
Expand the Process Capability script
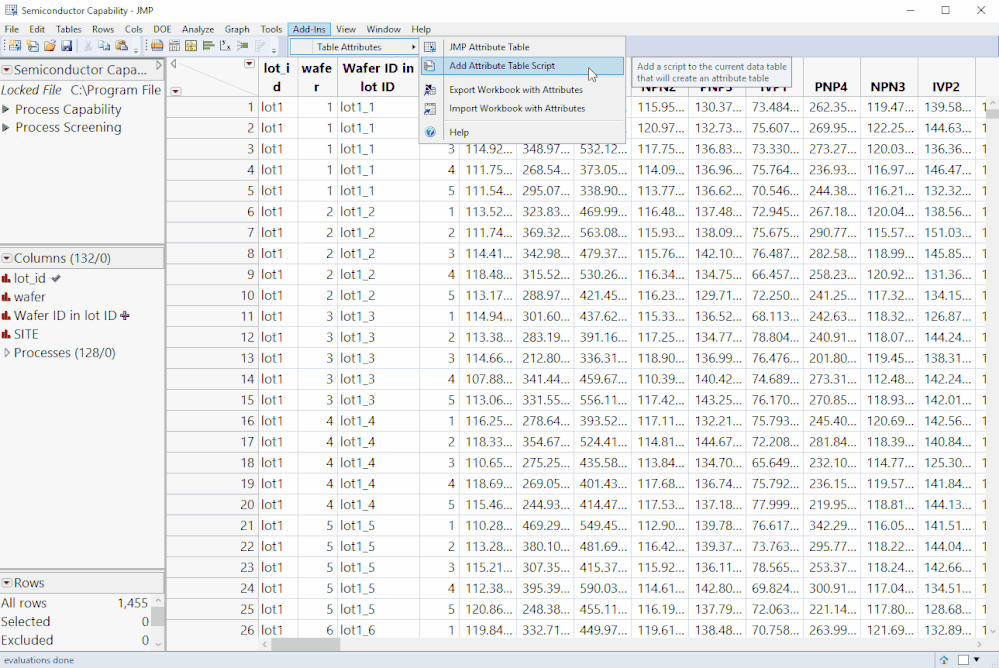click(7, 109)
